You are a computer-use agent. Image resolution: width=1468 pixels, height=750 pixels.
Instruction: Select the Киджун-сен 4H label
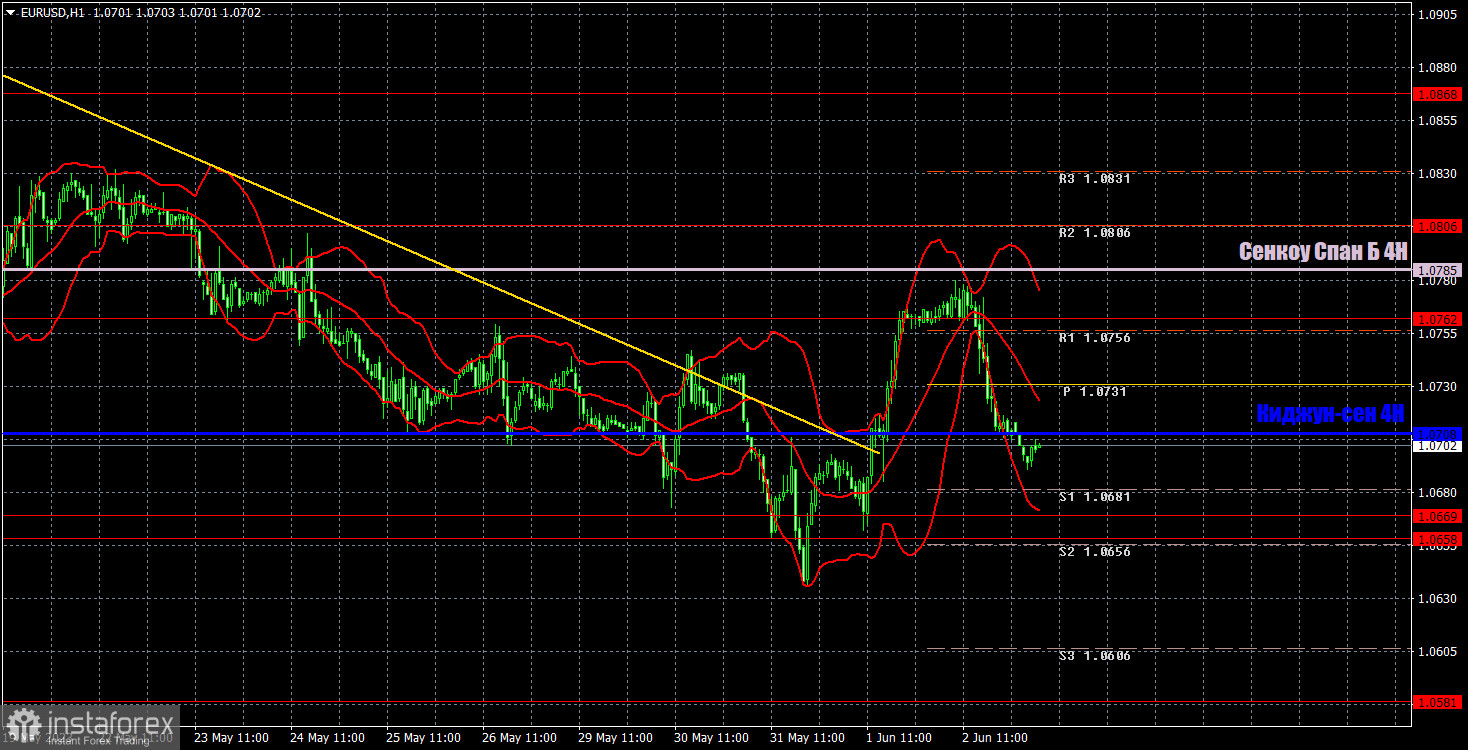pos(1330,413)
